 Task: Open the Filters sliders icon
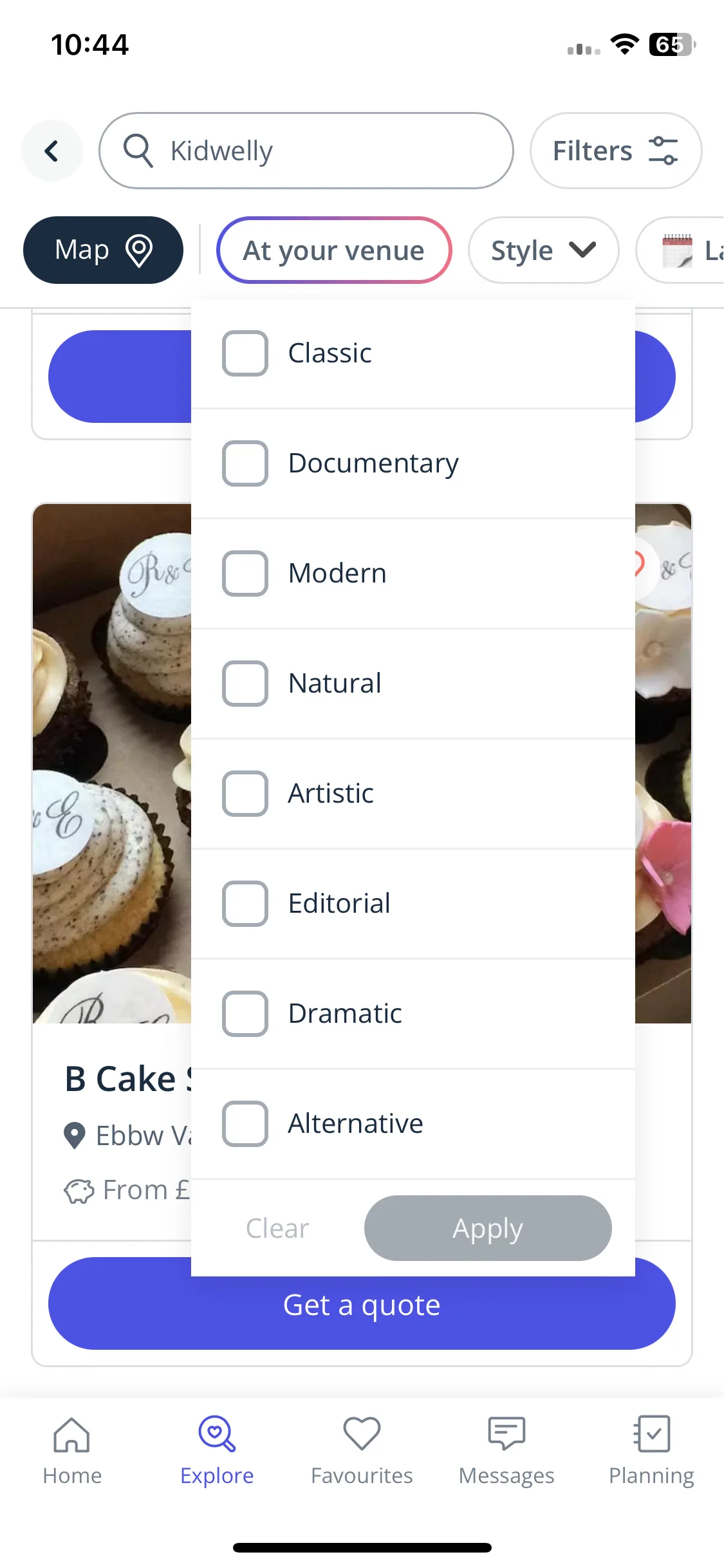coord(663,151)
